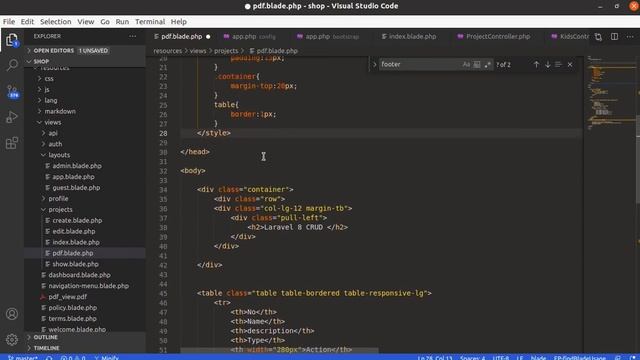Open the Terminal menu
This screenshot has width=640, height=360.
150,22
